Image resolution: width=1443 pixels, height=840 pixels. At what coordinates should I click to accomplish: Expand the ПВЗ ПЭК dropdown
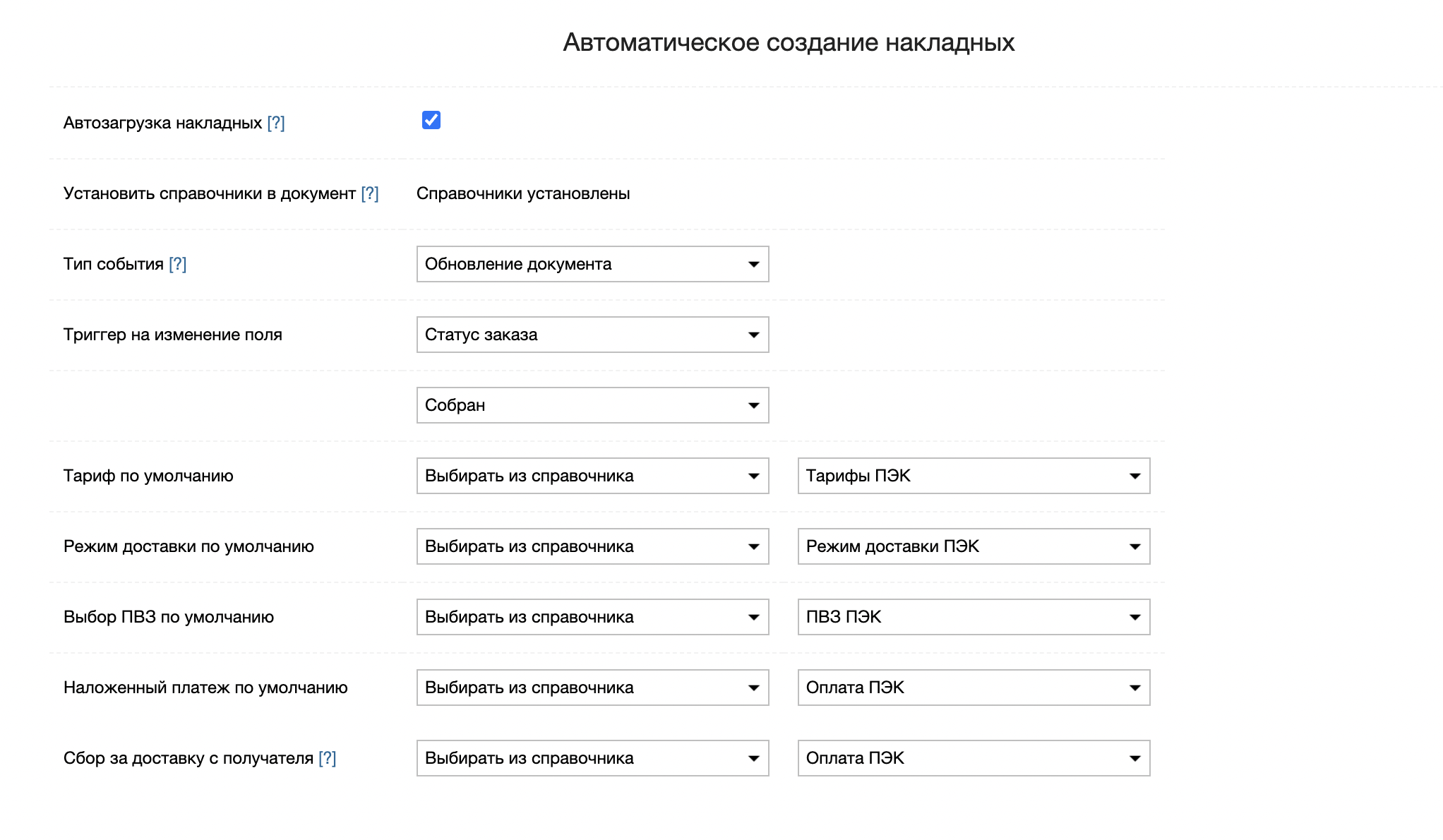[974, 617]
